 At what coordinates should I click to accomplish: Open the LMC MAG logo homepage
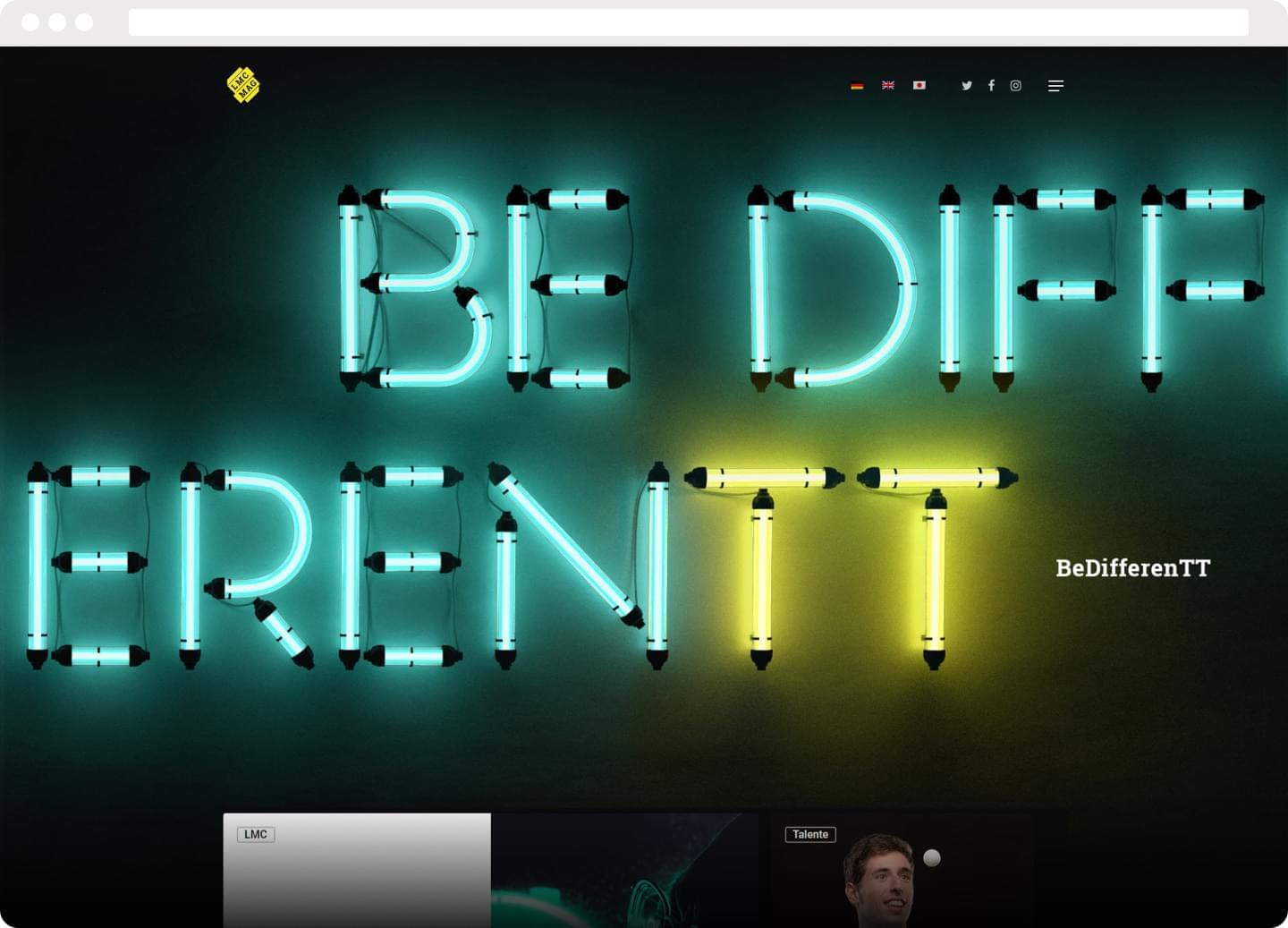point(242,83)
